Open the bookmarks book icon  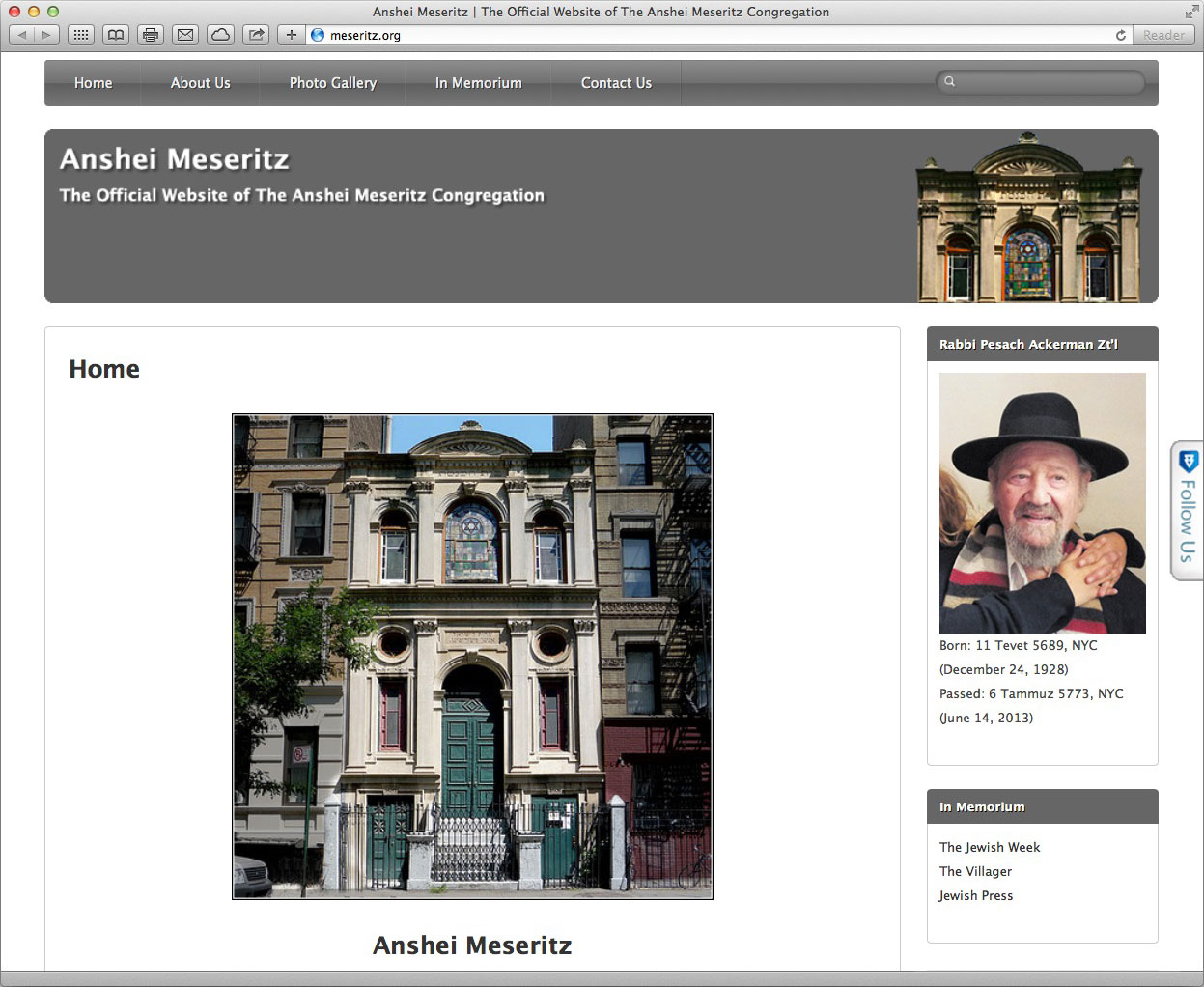(x=116, y=35)
